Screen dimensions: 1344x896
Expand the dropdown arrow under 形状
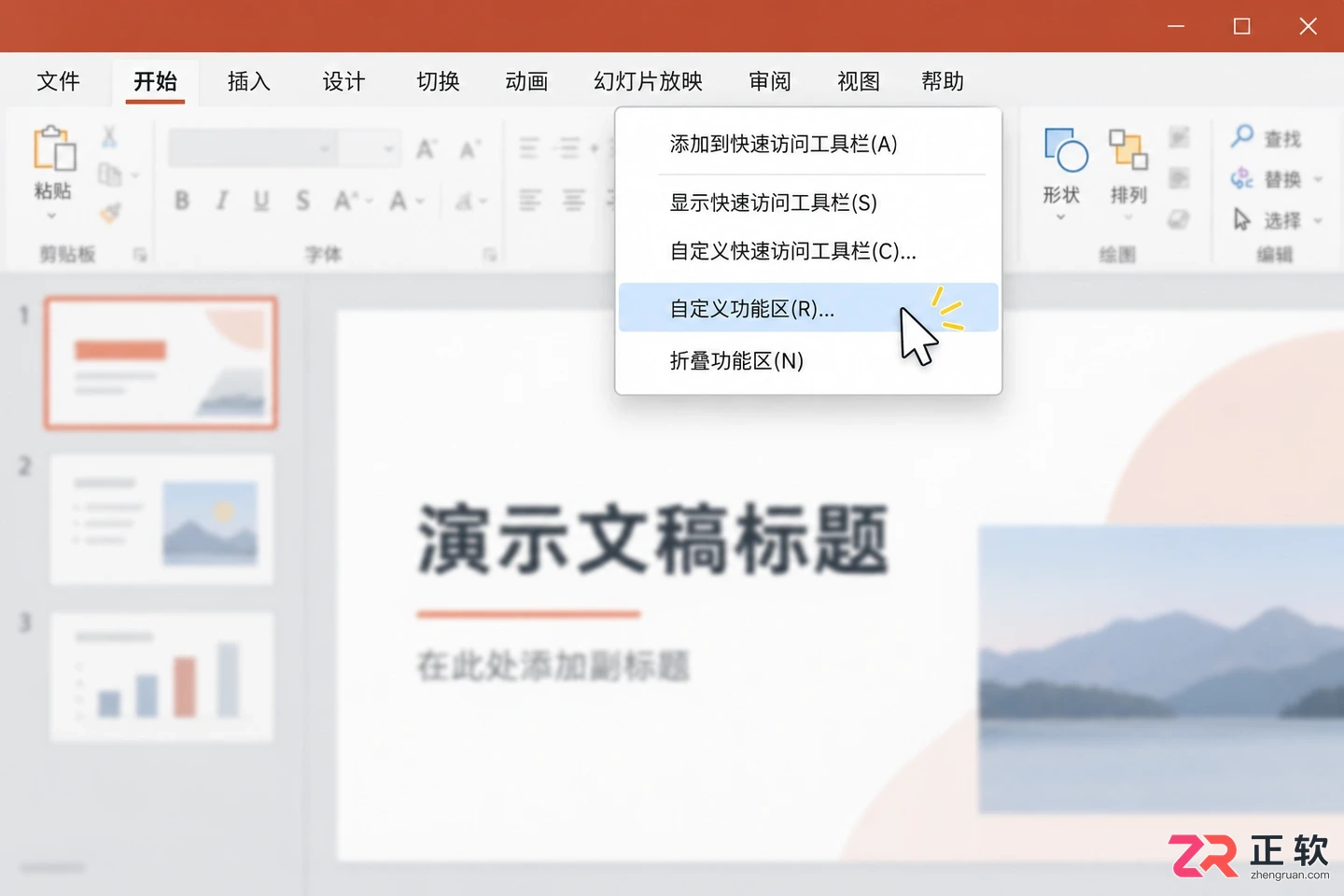pos(1061,217)
